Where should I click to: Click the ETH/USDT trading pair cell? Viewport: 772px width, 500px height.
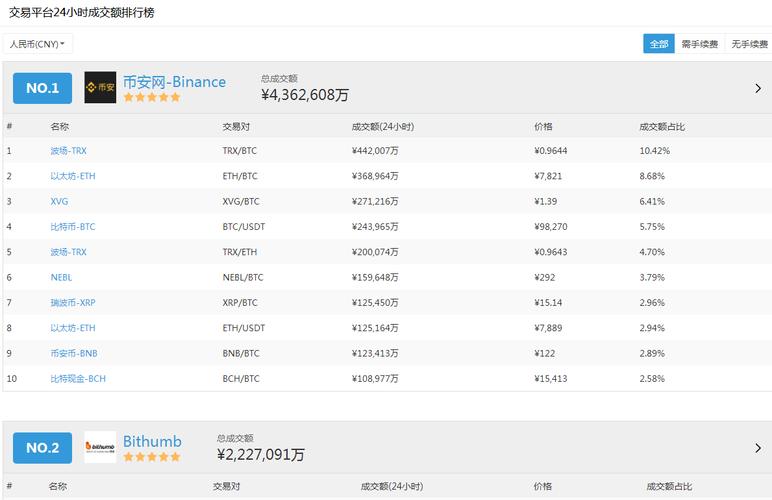[x=244, y=328]
